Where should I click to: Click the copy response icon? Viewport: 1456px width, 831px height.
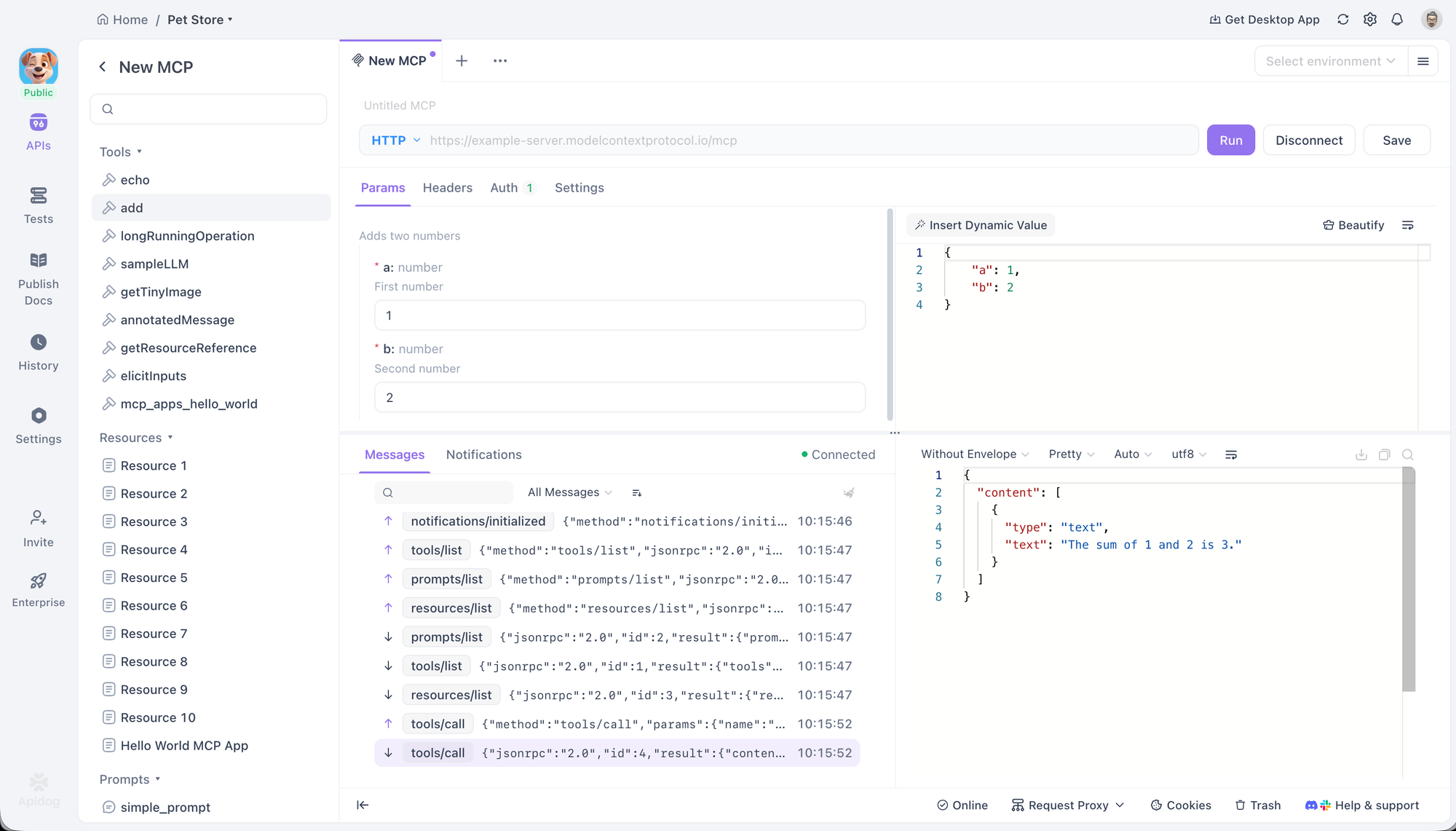pos(1384,454)
